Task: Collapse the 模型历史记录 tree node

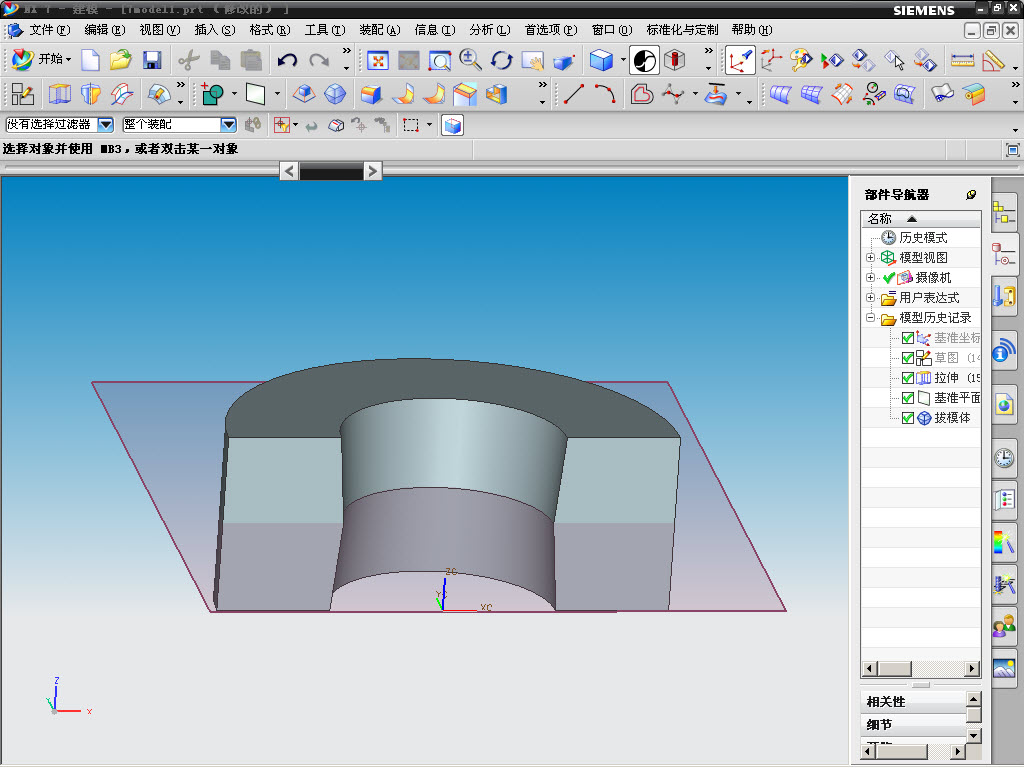Action: click(870, 318)
